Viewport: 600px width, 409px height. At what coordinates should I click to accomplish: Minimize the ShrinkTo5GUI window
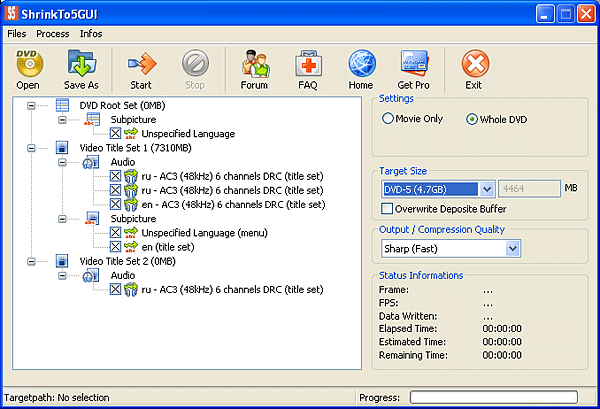(x=545, y=14)
